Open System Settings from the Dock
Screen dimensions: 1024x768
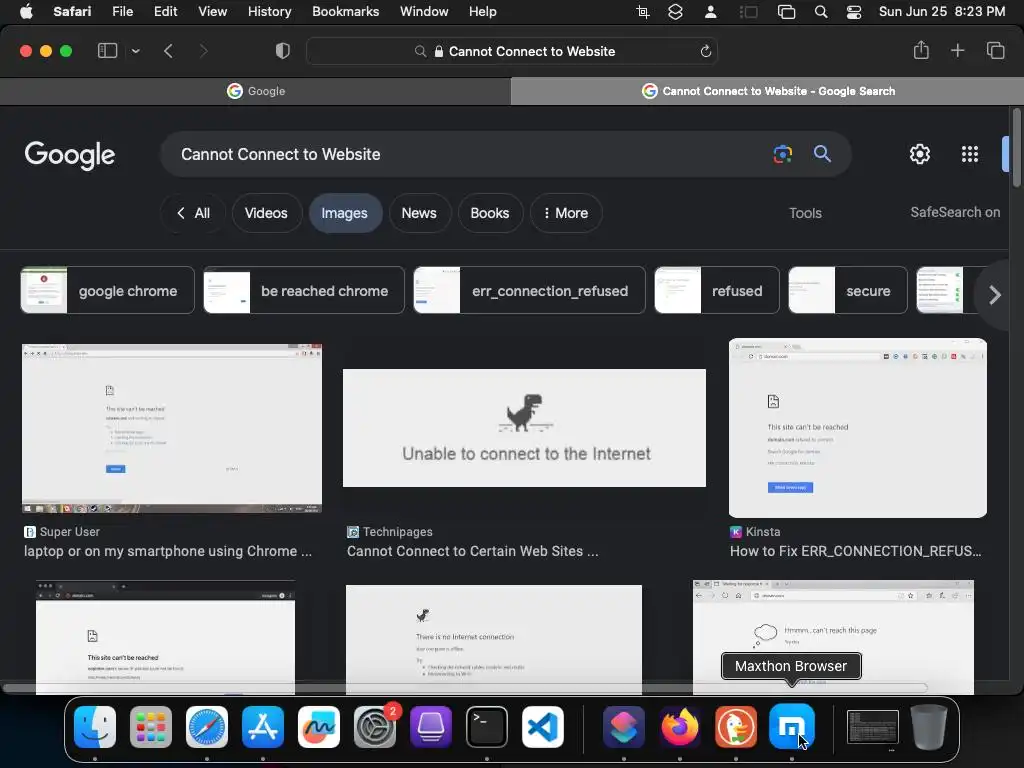pyautogui.click(x=375, y=727)
